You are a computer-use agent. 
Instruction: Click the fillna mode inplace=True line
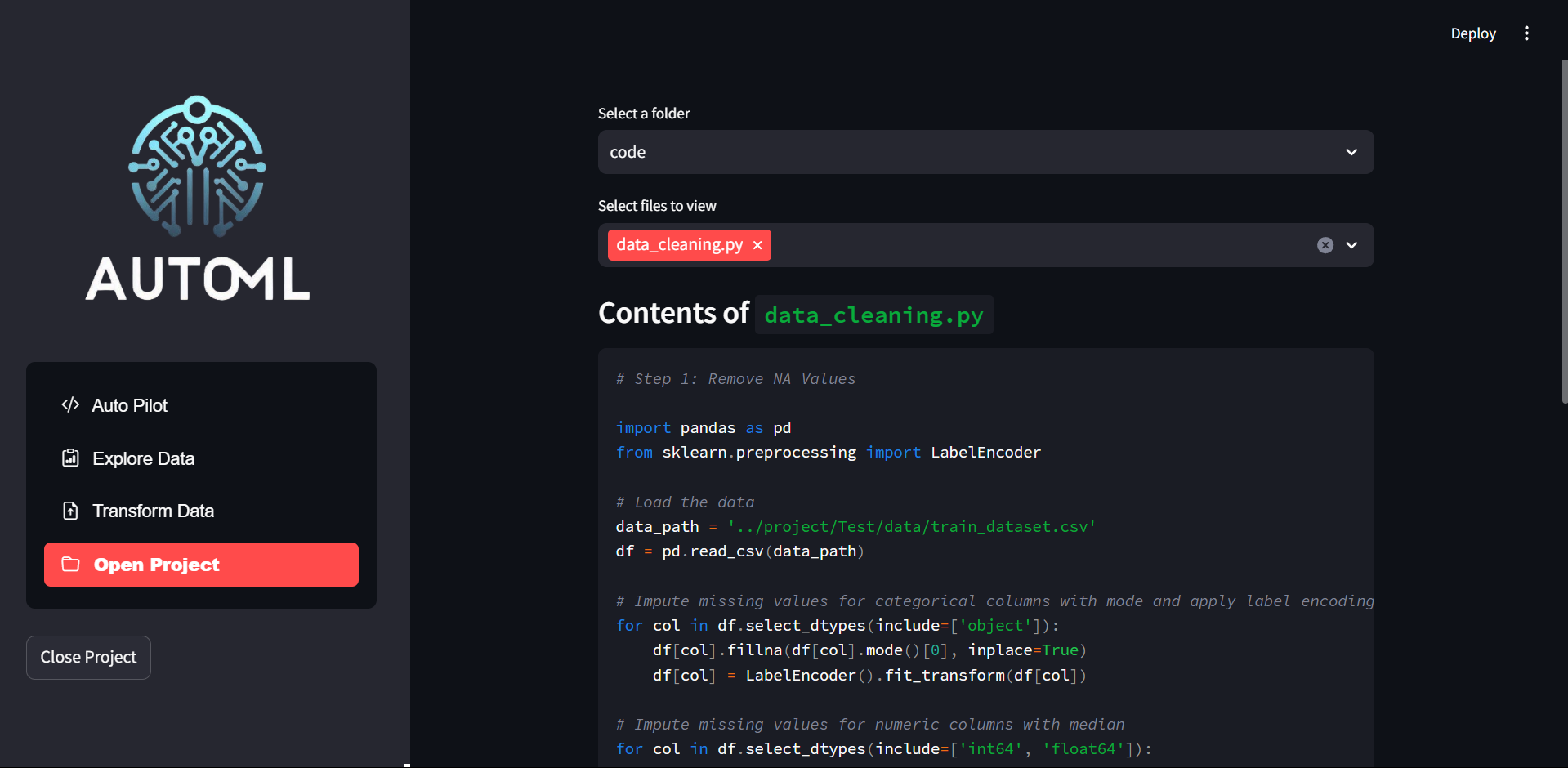click(x=869, y=650)
